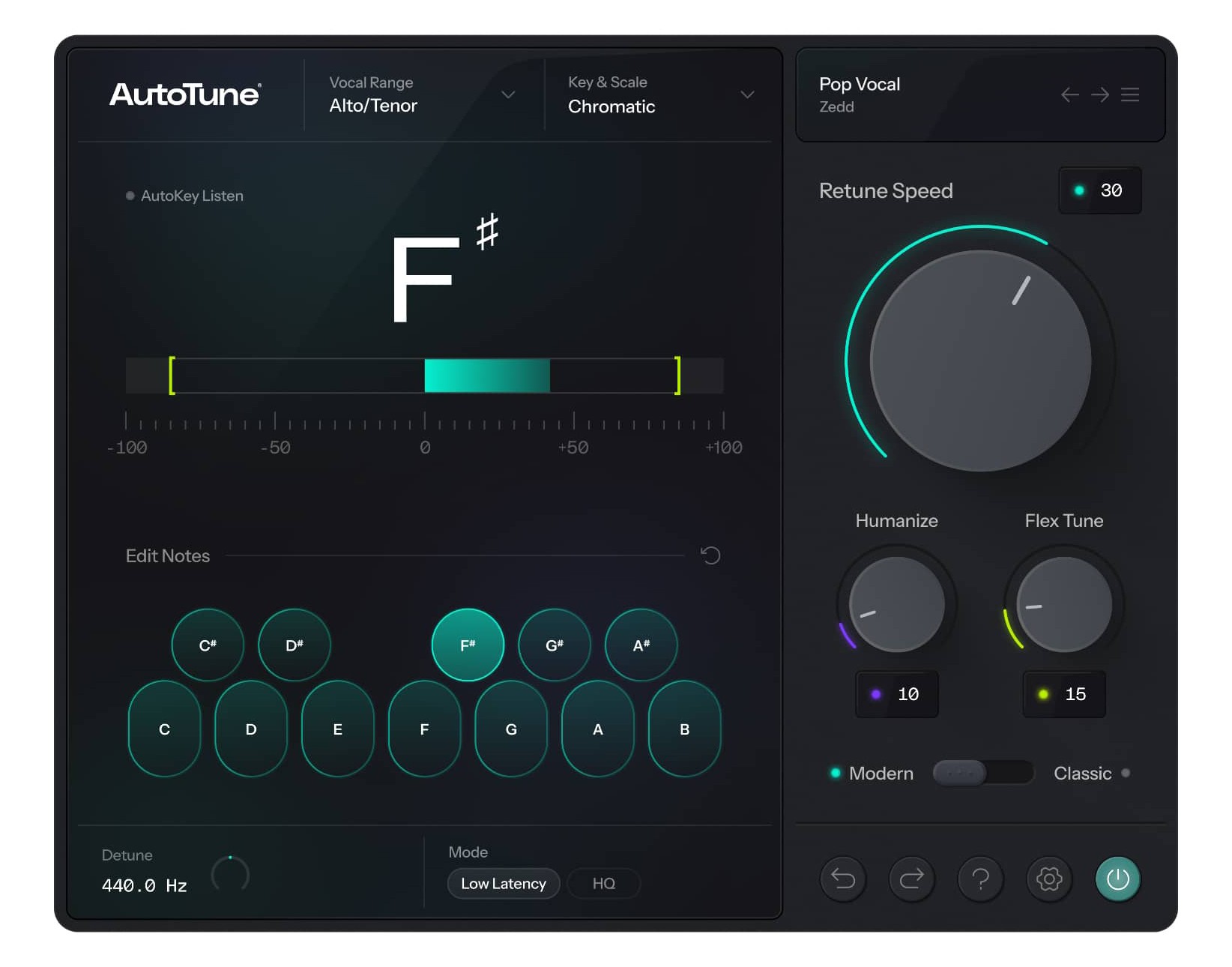This screenshot has height=967, width=1232.
Task: Expand the Key & Scale dropdown chevron
Action: (747, 94)
